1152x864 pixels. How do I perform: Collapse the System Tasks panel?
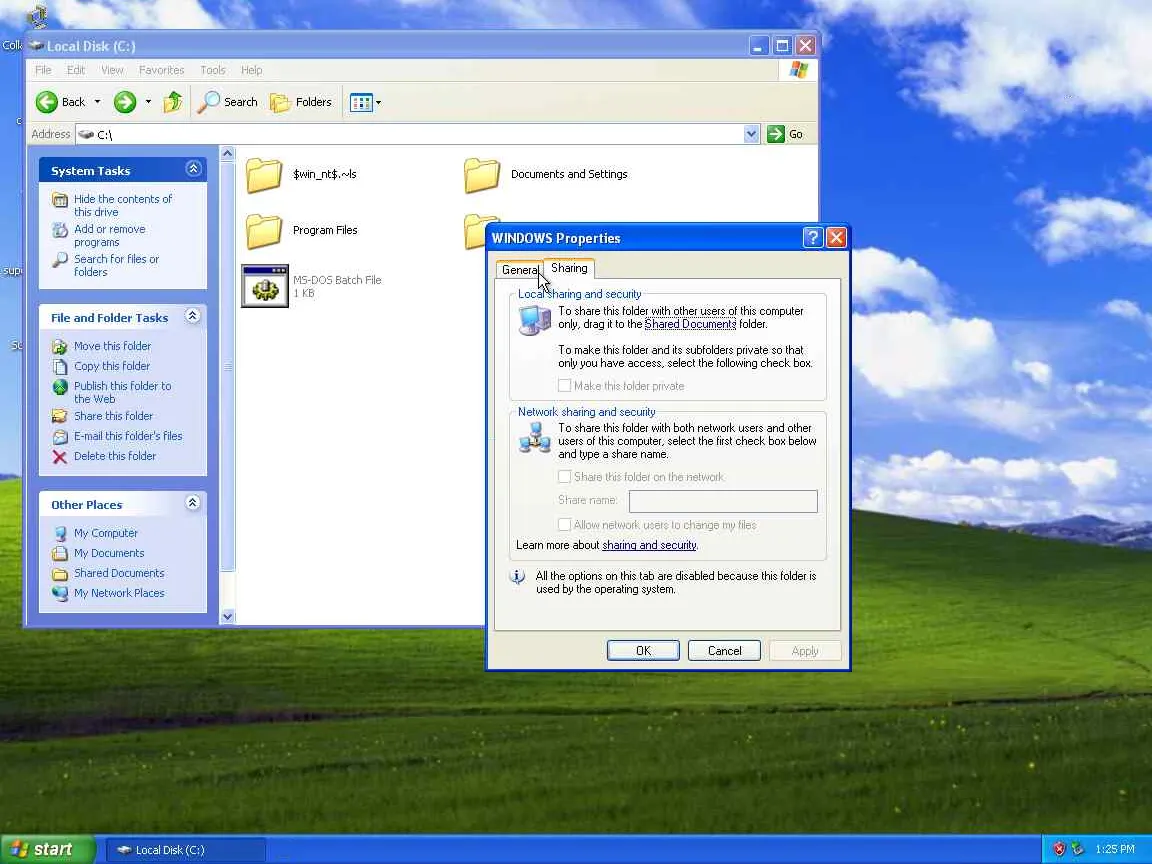[x=193, y=169]
